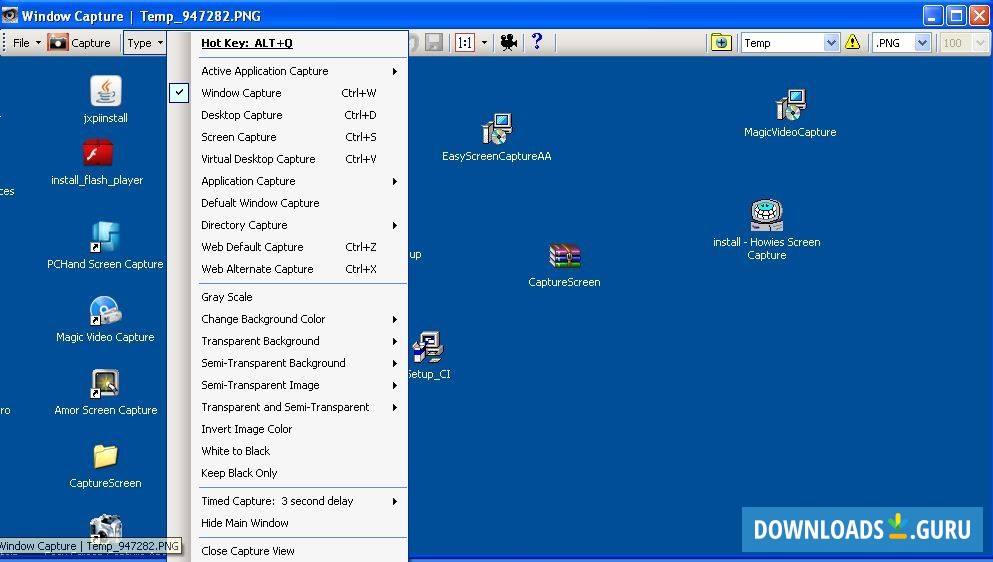The height and width of the screenshot is (562, 993).
Task: Click Hide Main Window
Action: click(300, 523)
